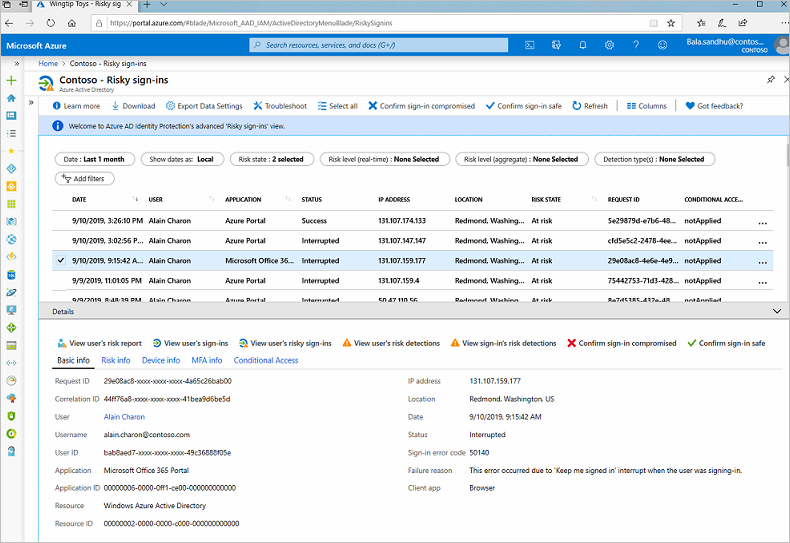Open Show dates as: Local filter

pos(182,159)
